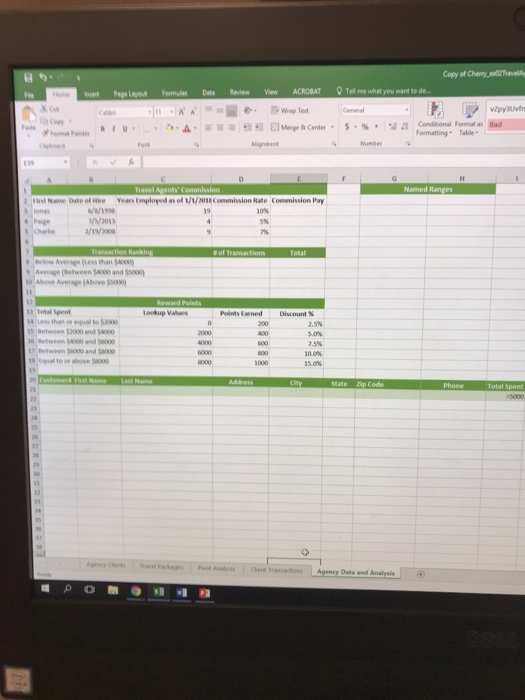Switch to the Insert ribbon tab
This screenshot has height=700, width=525.
(92, 94)
